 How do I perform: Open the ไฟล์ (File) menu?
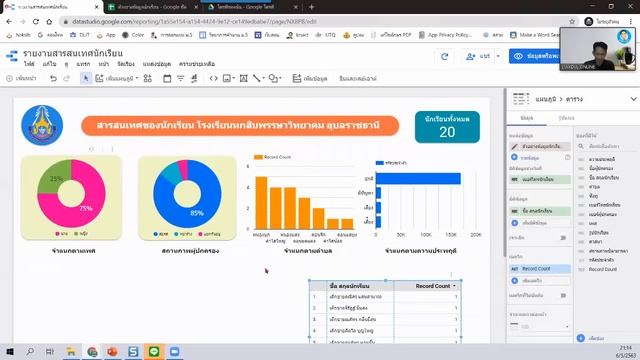pyautogui.click(x=29, y=64)
